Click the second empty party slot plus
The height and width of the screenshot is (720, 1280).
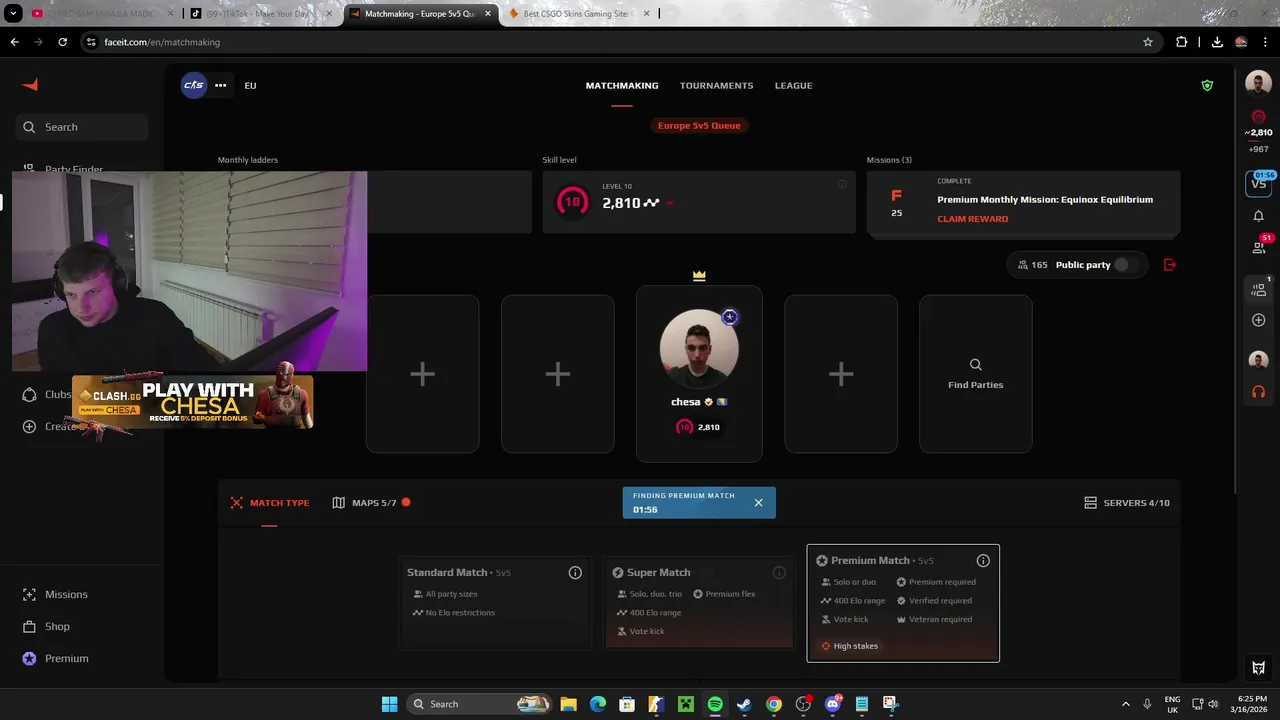pos(557,374)
